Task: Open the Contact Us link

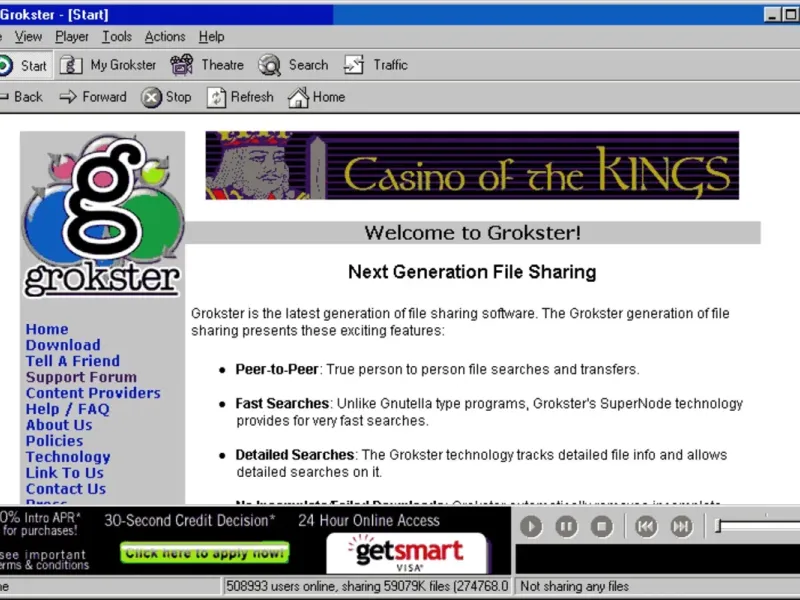Action: [x=66, y=489]
